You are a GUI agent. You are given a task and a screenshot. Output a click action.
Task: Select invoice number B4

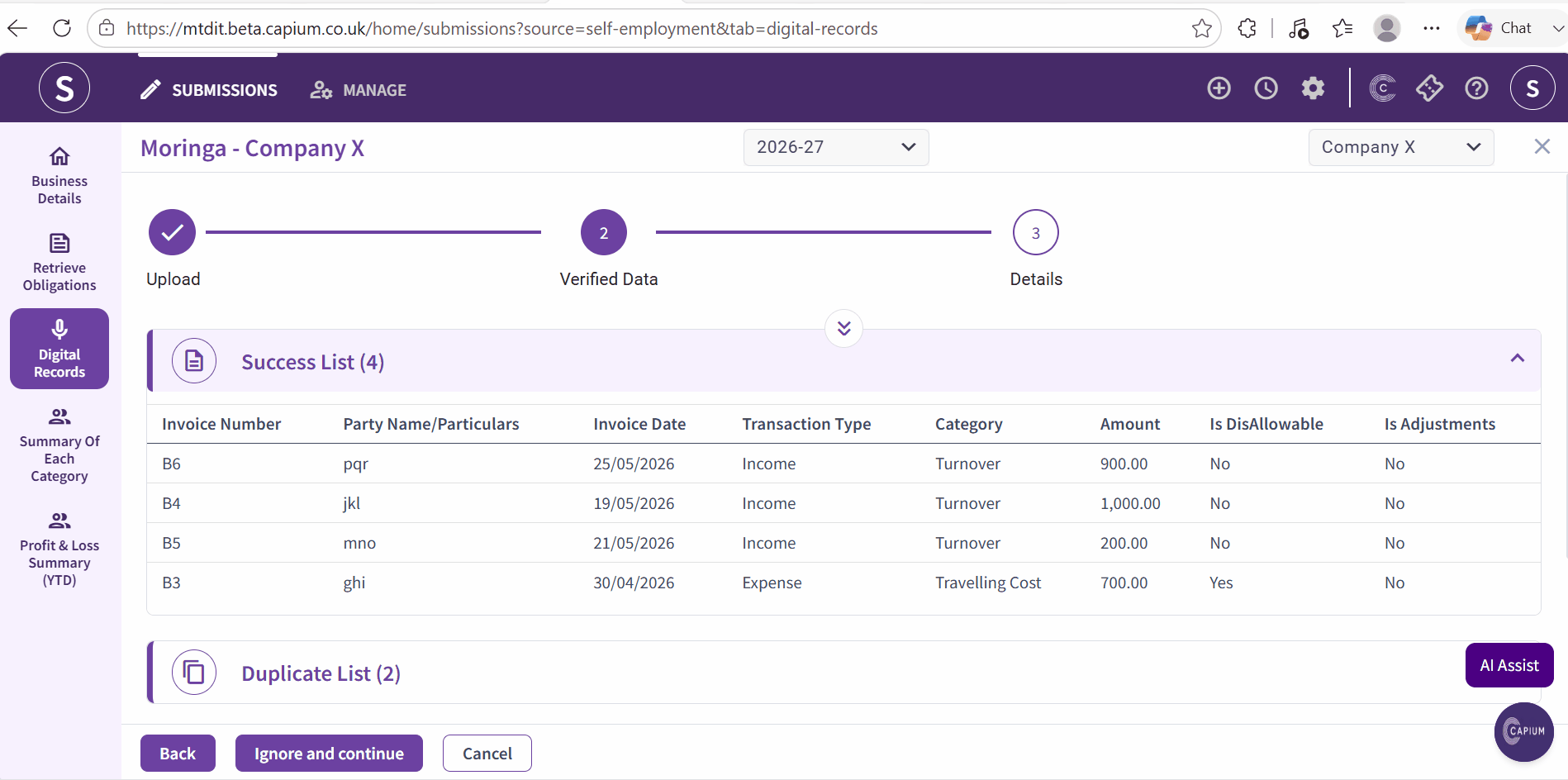click(x=171, y=503)
